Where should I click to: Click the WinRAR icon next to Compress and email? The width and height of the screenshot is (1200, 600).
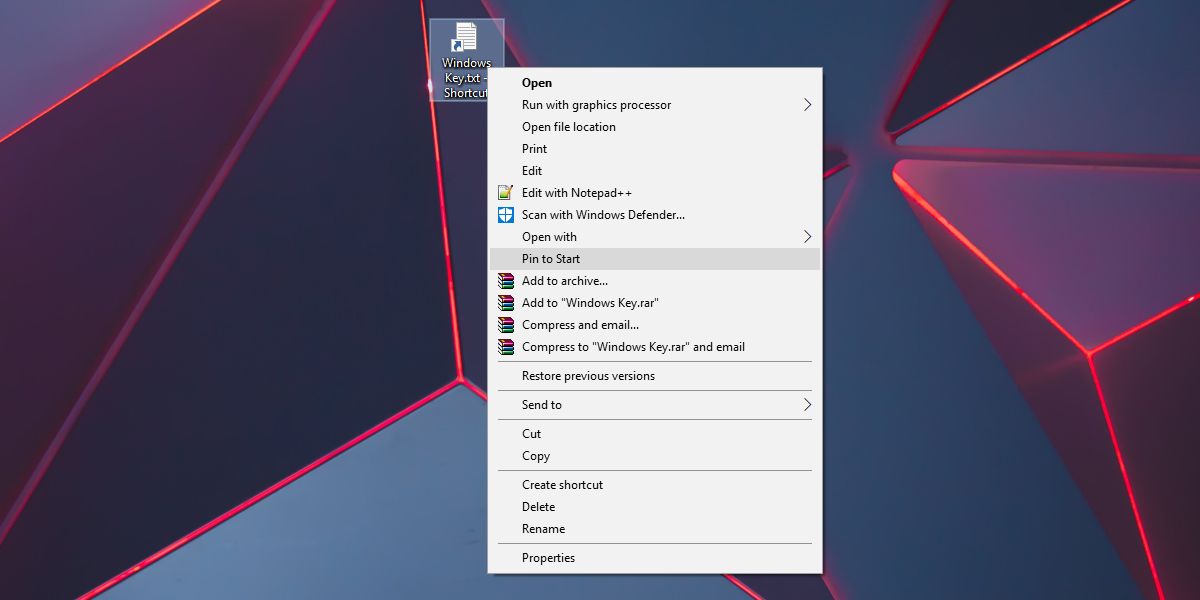pos(505,324)
